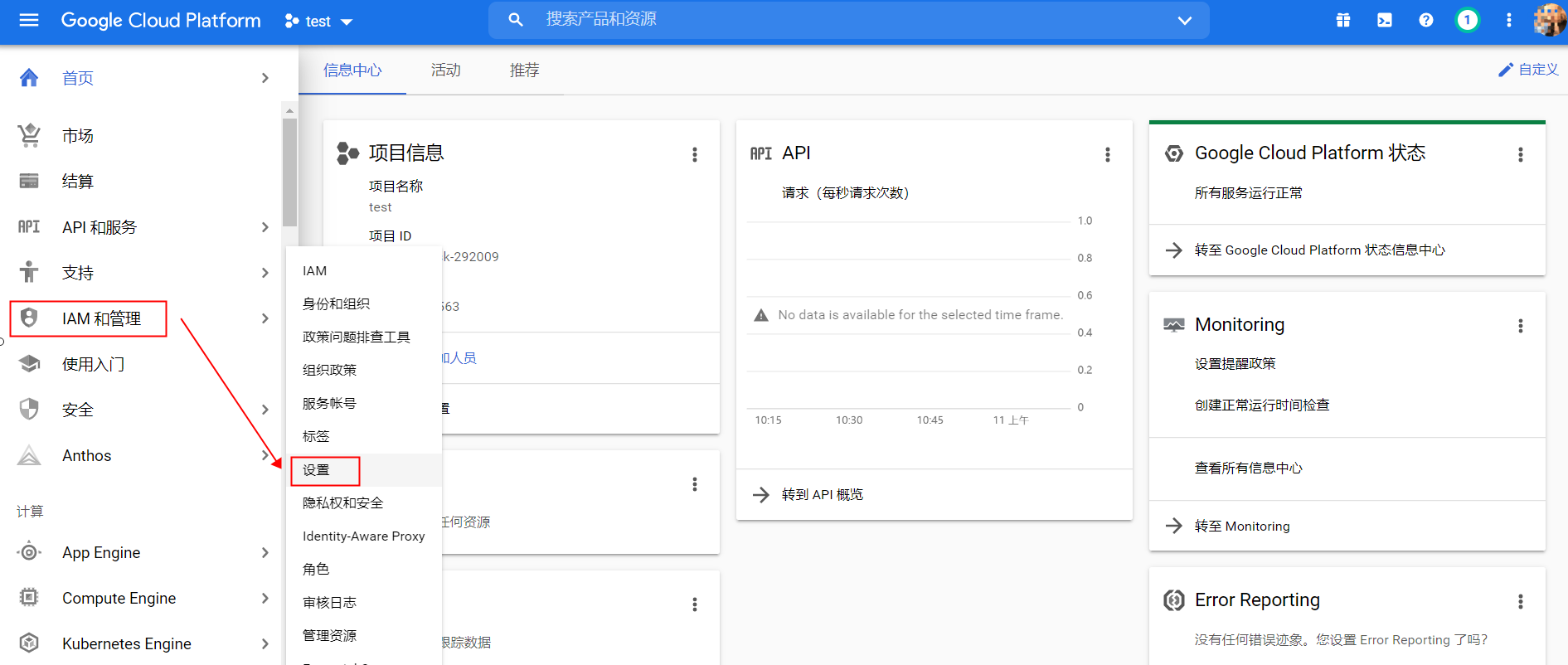
Task: Select 角色 menu entry
Action: 364,569
